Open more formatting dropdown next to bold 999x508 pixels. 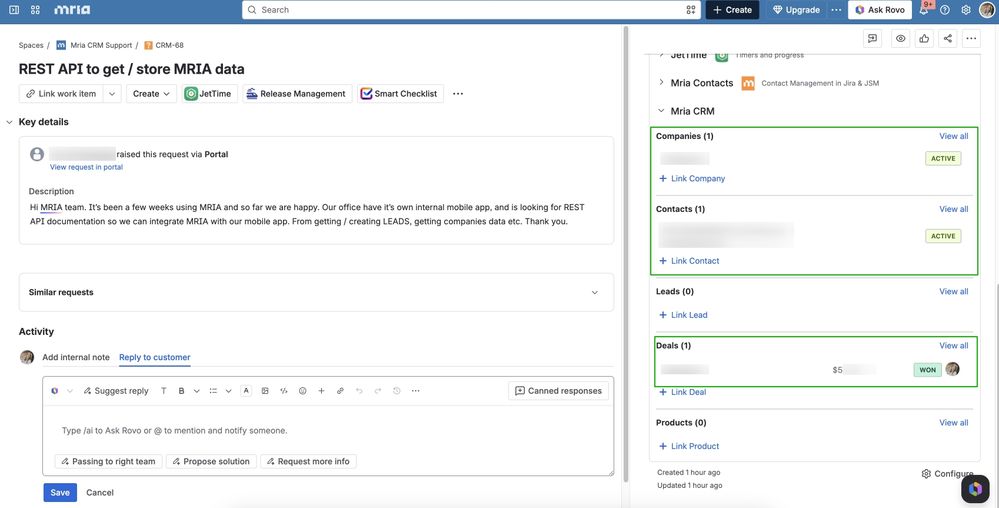click(x=197, y=391)
